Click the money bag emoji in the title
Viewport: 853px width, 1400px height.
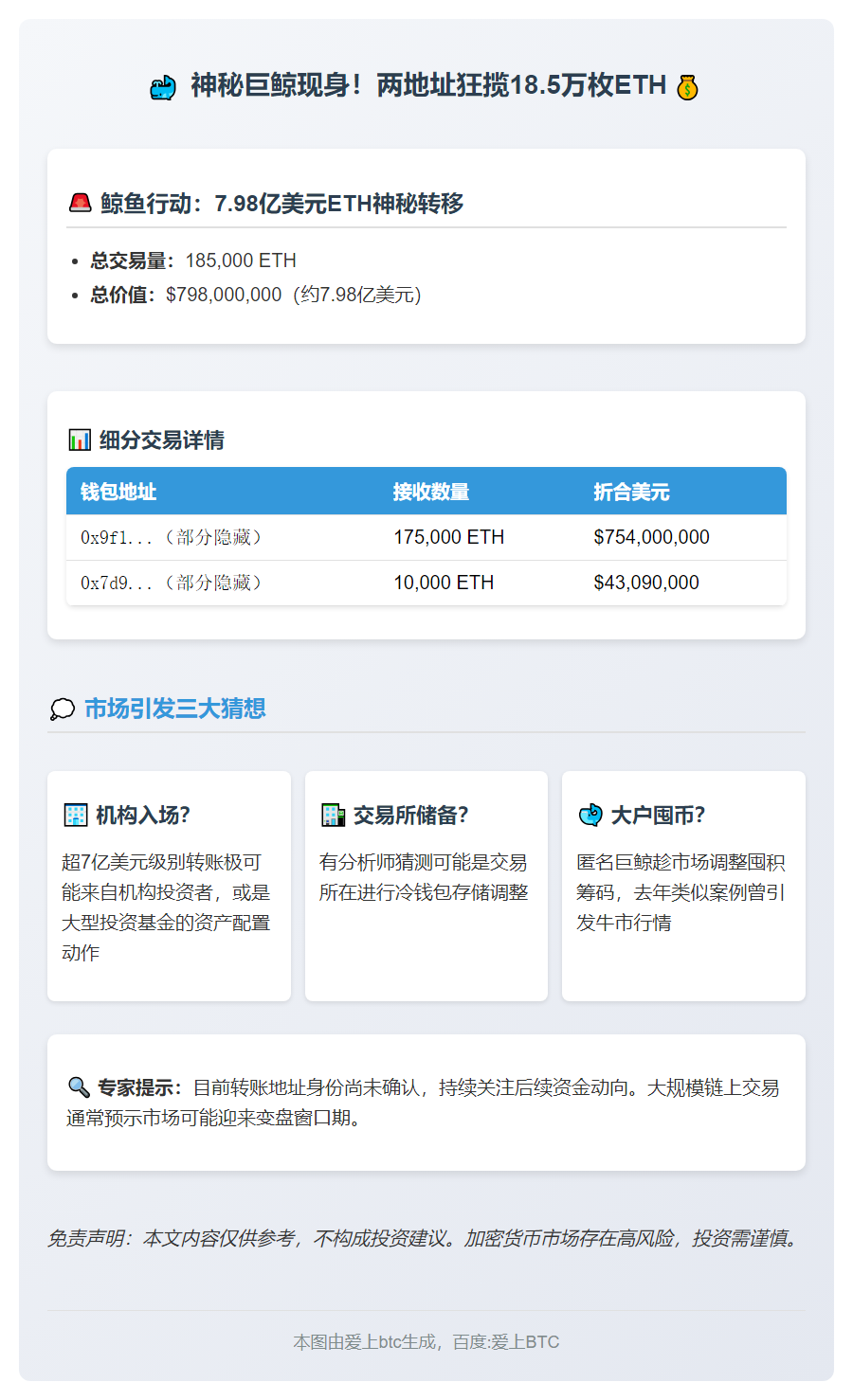coord(688,87)
